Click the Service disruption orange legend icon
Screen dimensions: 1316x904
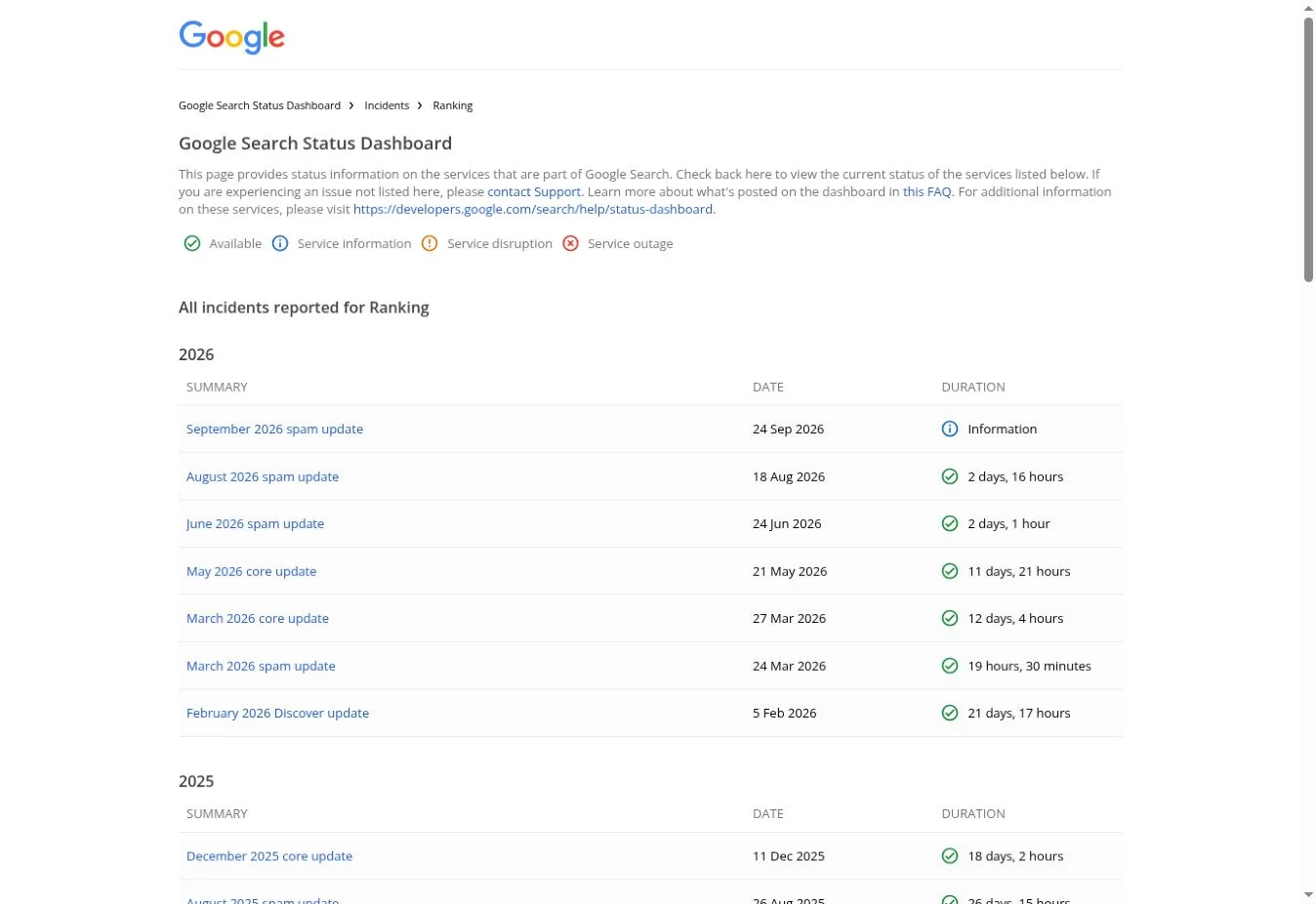click(x=430, y=243)
